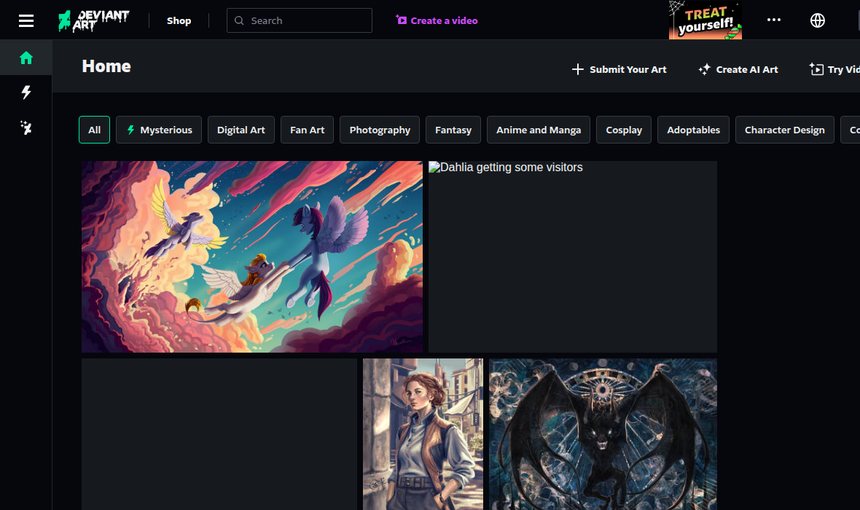Select the Home icon in sidebar

click(26, 58)
